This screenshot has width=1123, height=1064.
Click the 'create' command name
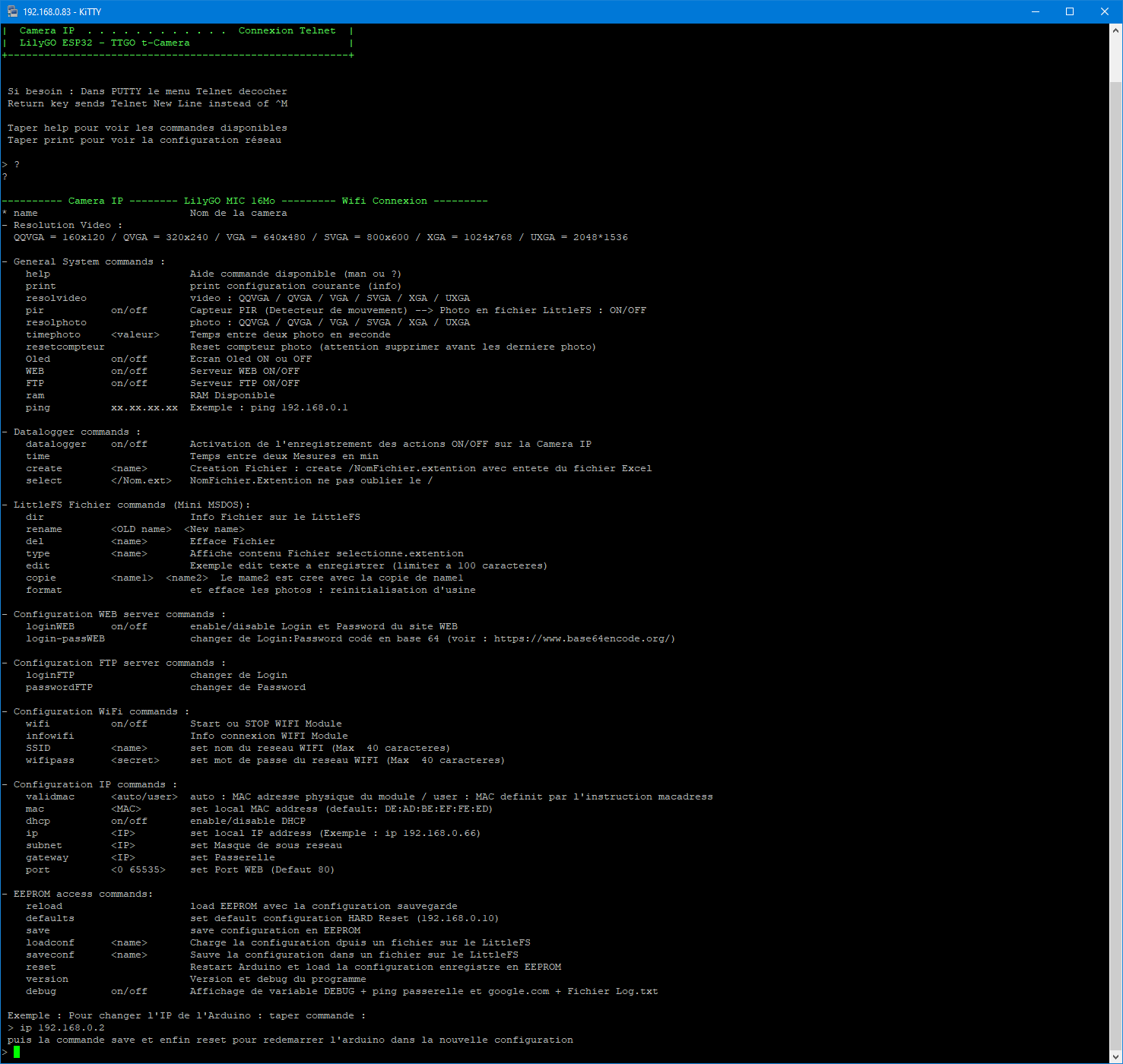coord(44,468)
